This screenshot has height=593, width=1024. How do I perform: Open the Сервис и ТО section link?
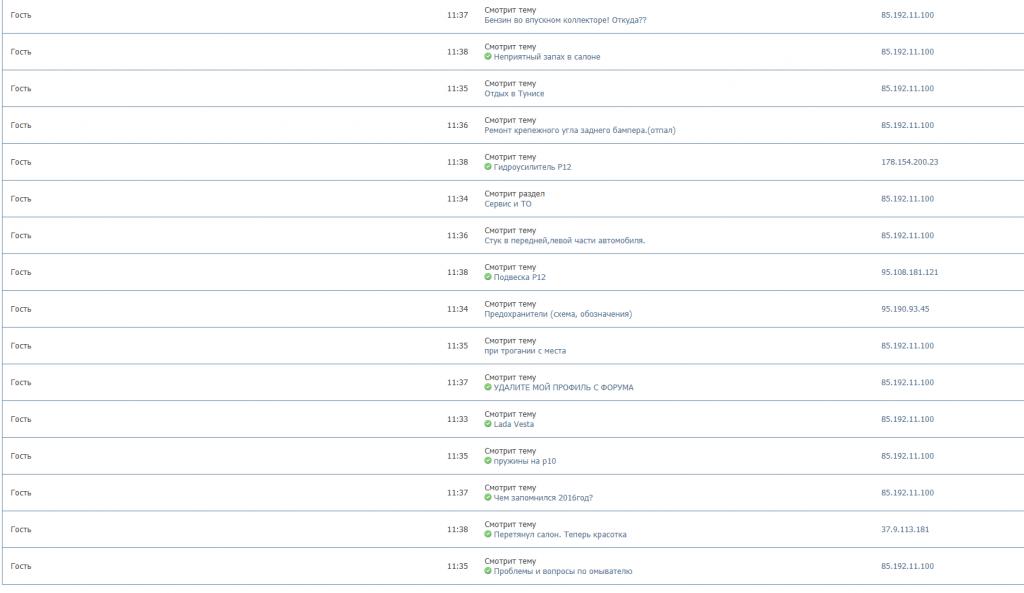click(507, 204)
